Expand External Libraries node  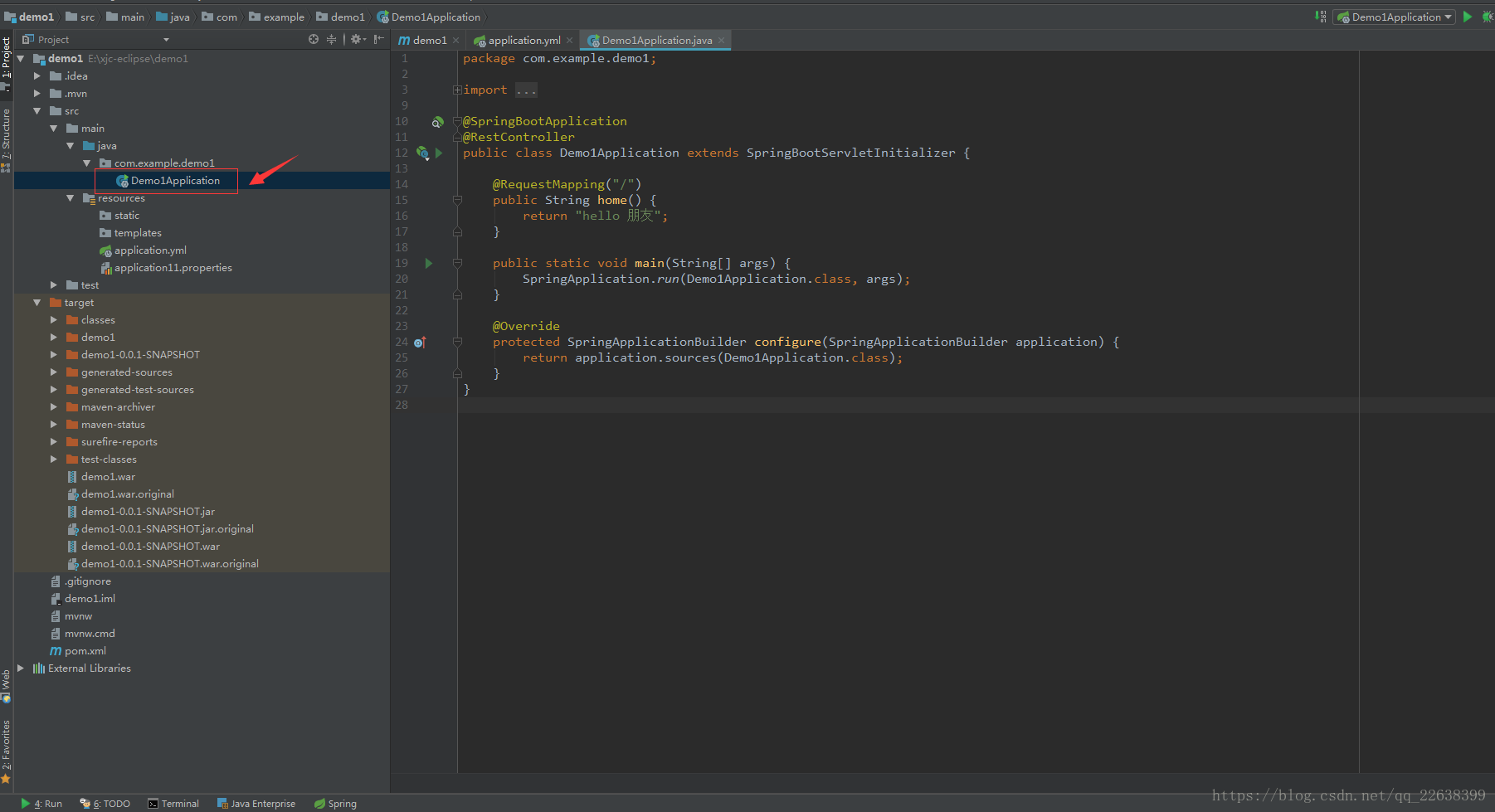pyautogui.click(x=21, y=668)
